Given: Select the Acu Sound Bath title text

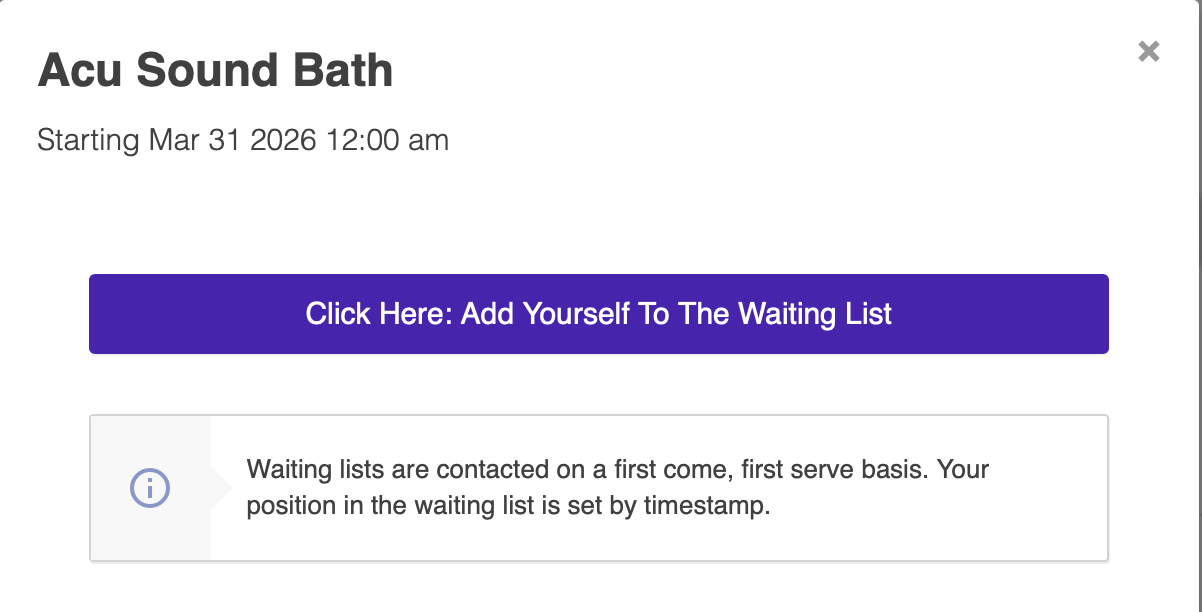Looking at the screenshot, I should point(216,70).
